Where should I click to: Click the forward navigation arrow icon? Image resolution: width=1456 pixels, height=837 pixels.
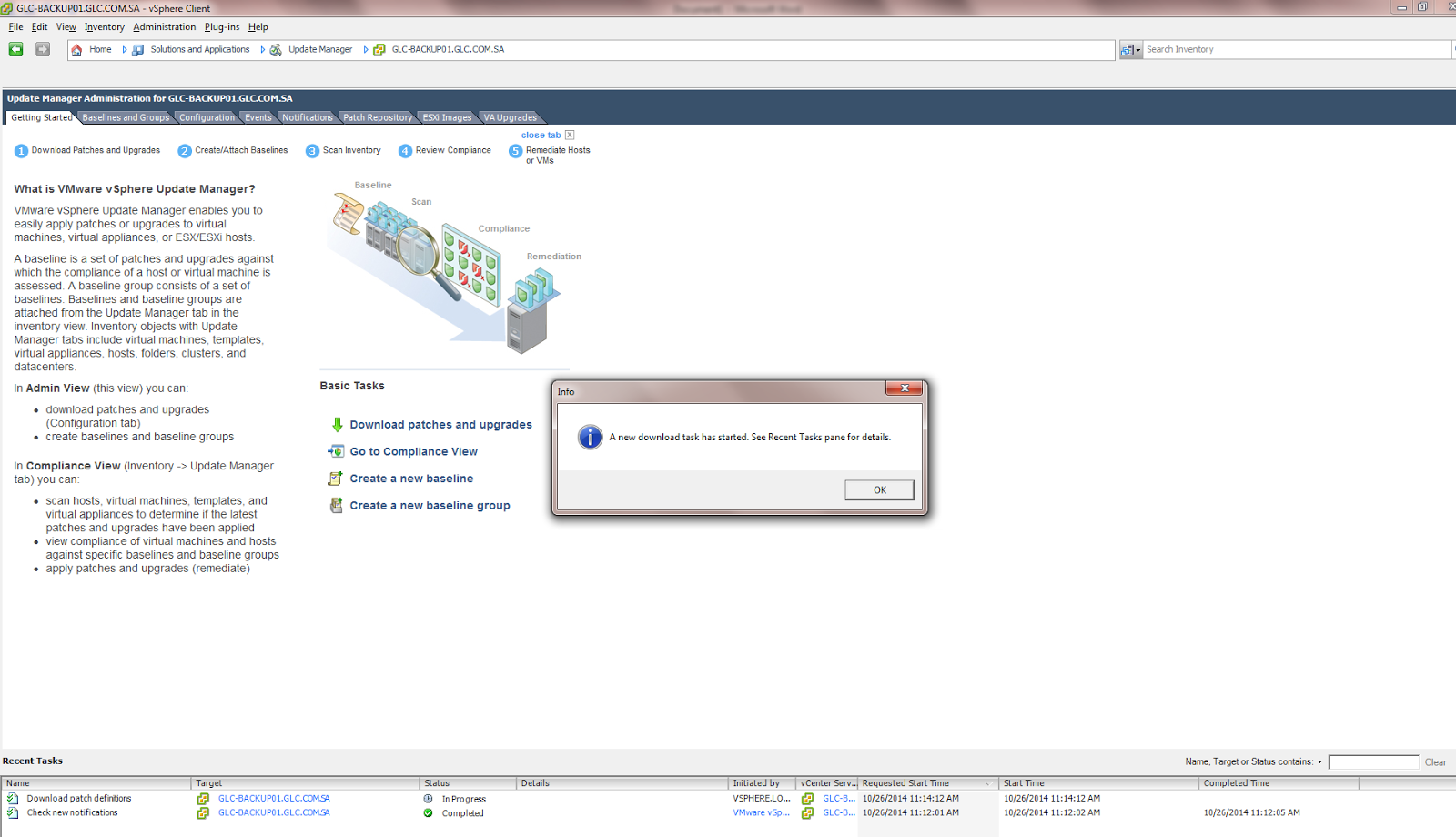coord(42,49)
